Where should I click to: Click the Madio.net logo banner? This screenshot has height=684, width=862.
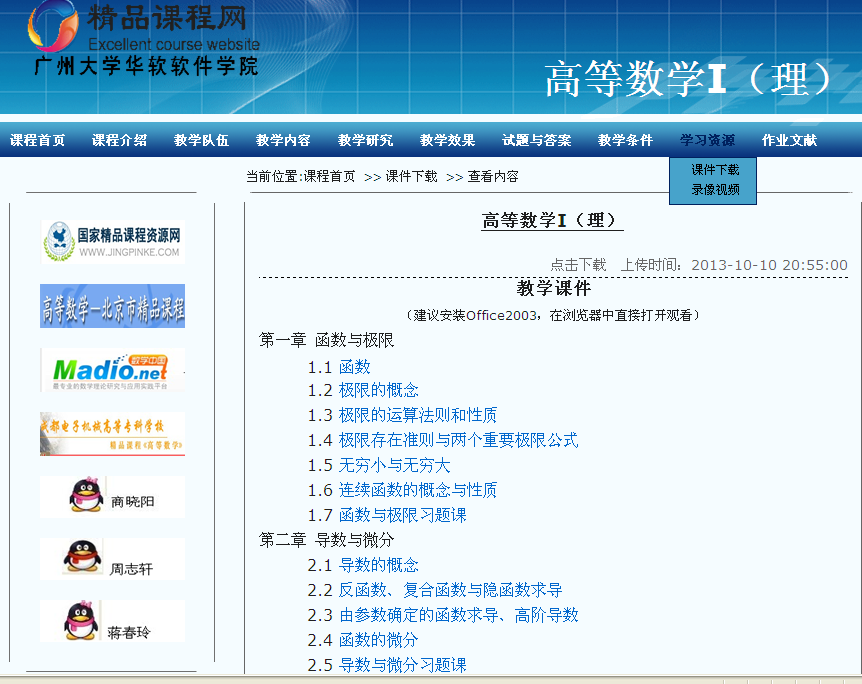click(112, 370)
